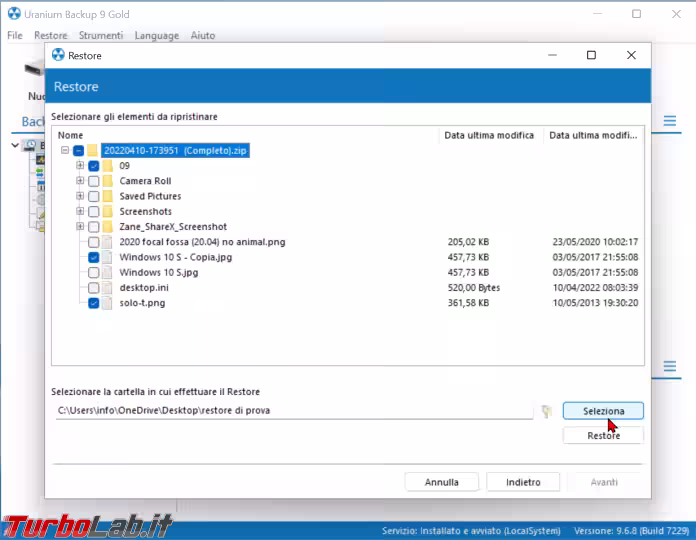
Task: Click the Seleziona folder button
Action: point(603,411)
